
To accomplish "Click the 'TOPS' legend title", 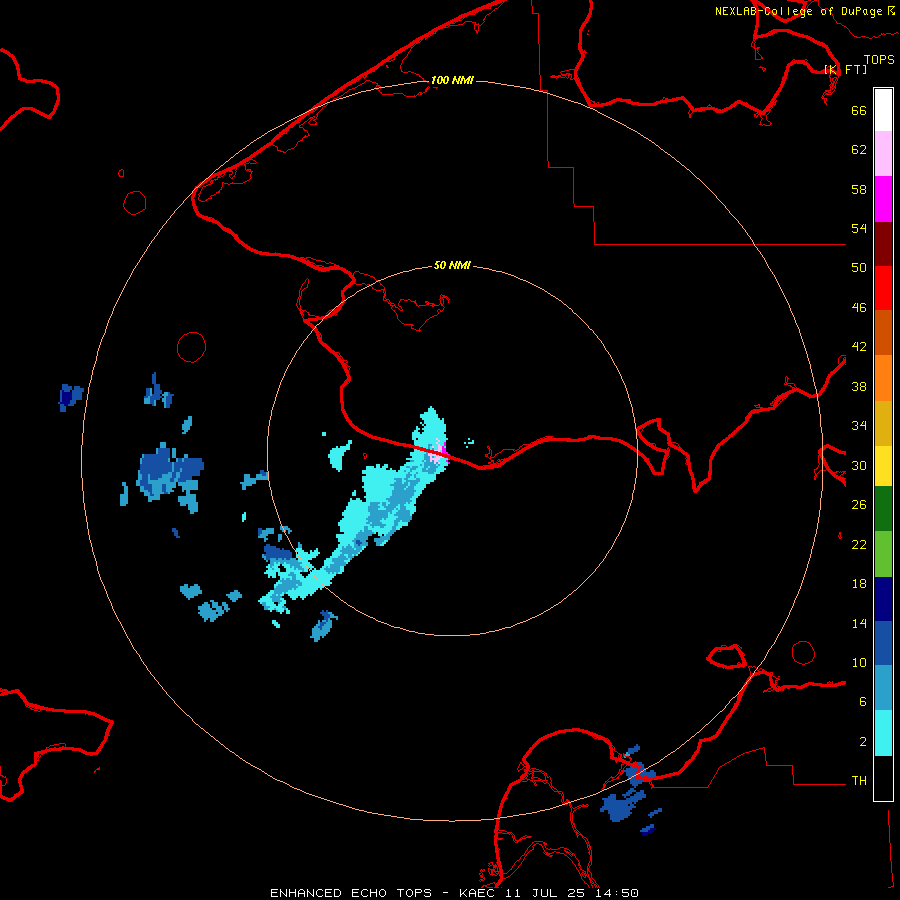I will pos(879,60).
